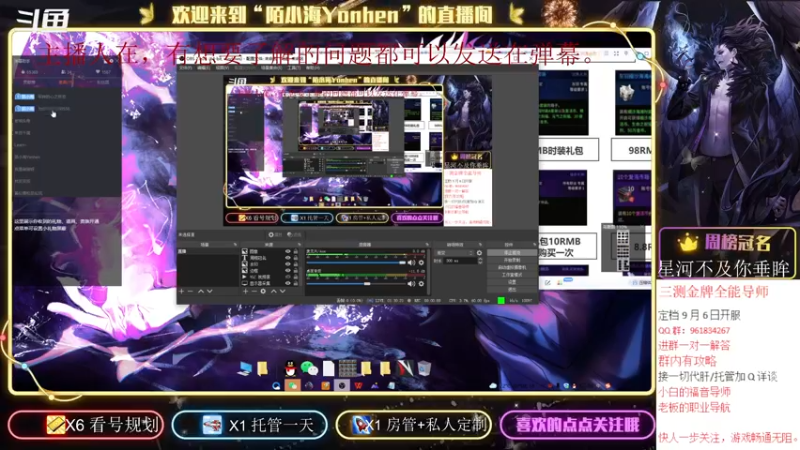
Task: Toggle the eye on the 边框 source row
Action: click(288, 271)
